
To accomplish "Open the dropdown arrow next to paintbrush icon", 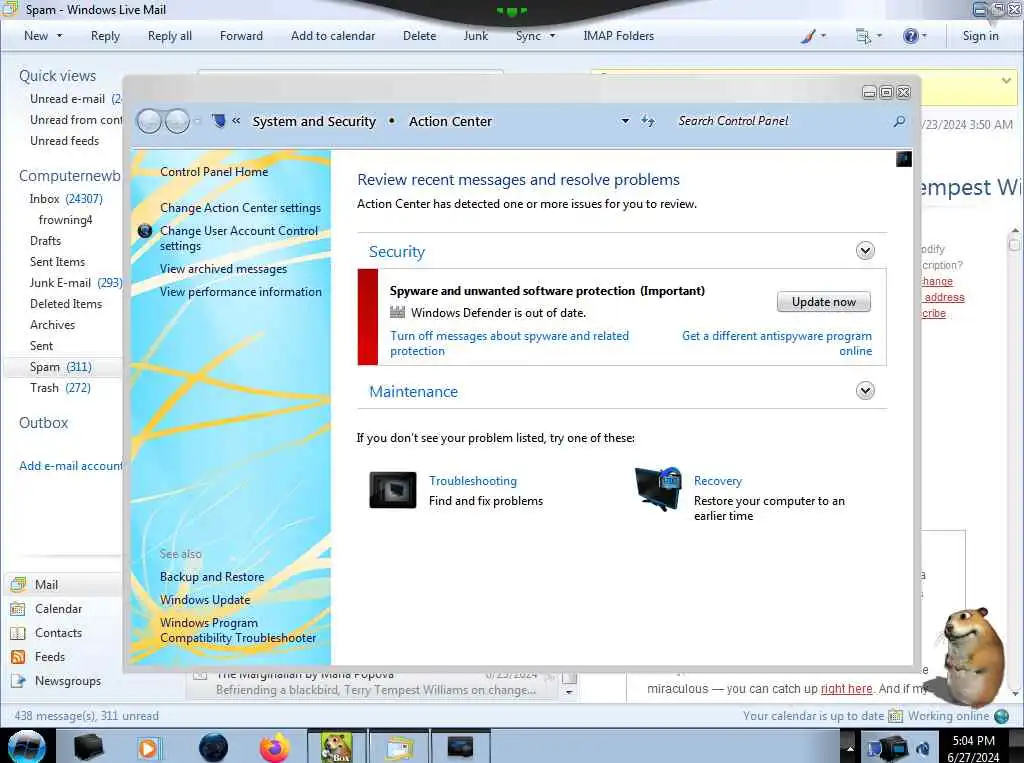I will (x=823, y=36).
